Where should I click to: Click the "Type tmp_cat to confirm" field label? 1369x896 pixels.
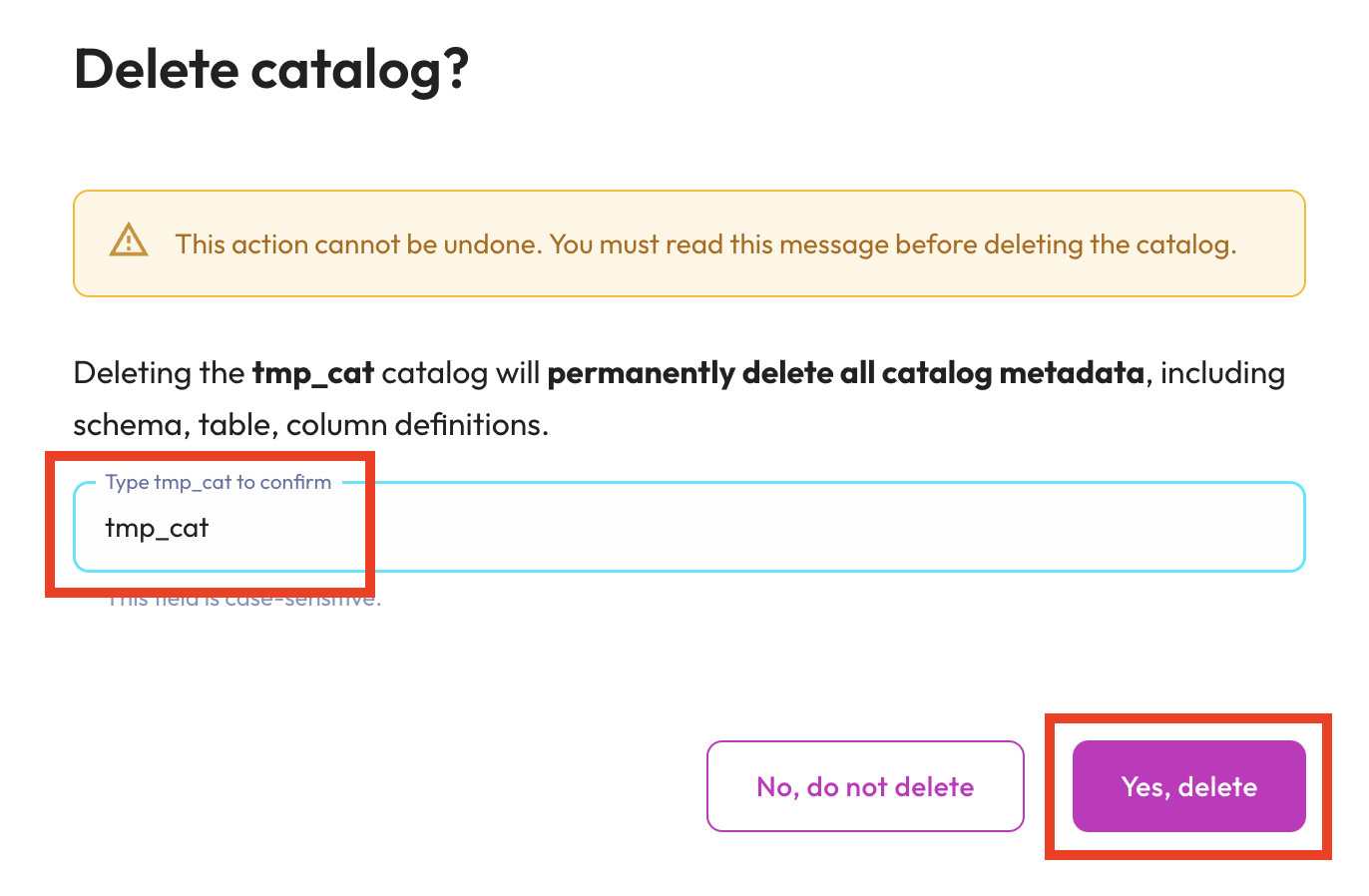219,483
